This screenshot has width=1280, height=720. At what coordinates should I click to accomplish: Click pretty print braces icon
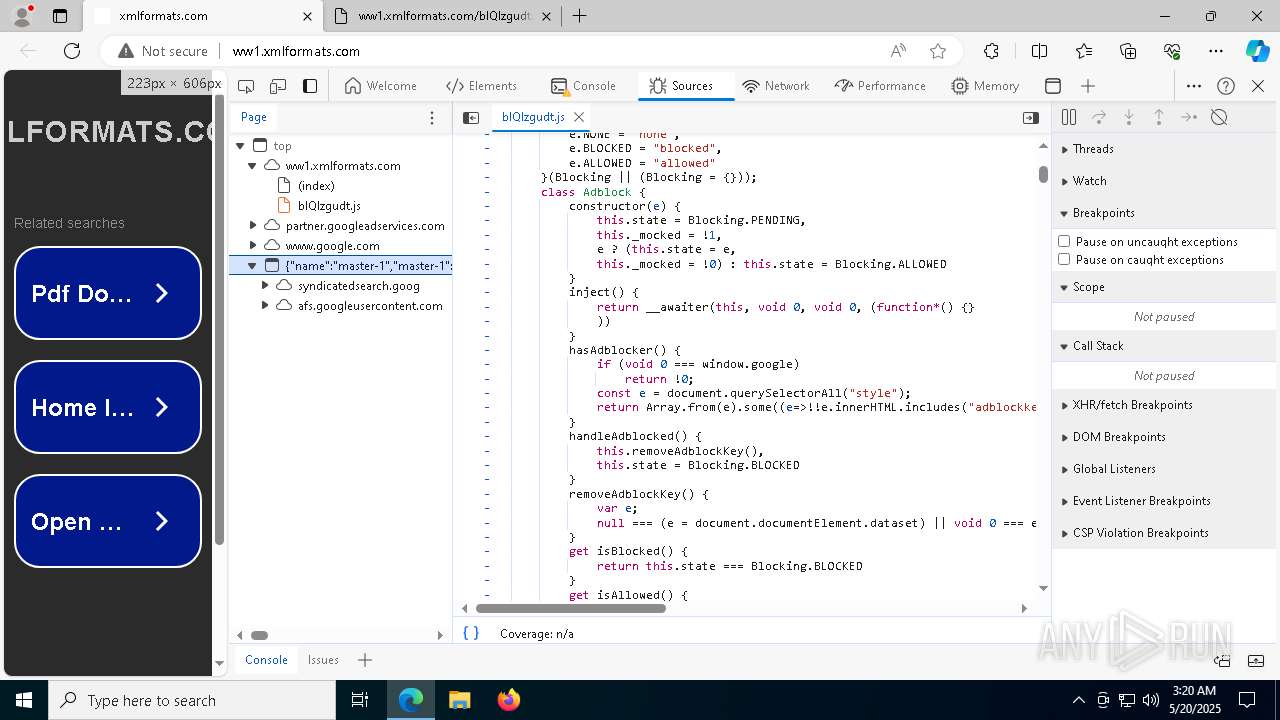[x=471, y=633]
